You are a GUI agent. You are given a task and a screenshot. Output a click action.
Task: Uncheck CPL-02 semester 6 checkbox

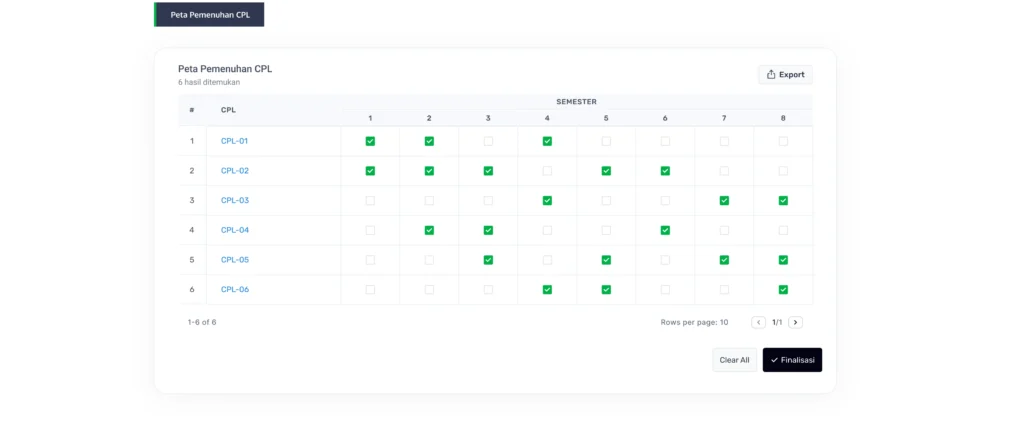[x=665, y=171]
